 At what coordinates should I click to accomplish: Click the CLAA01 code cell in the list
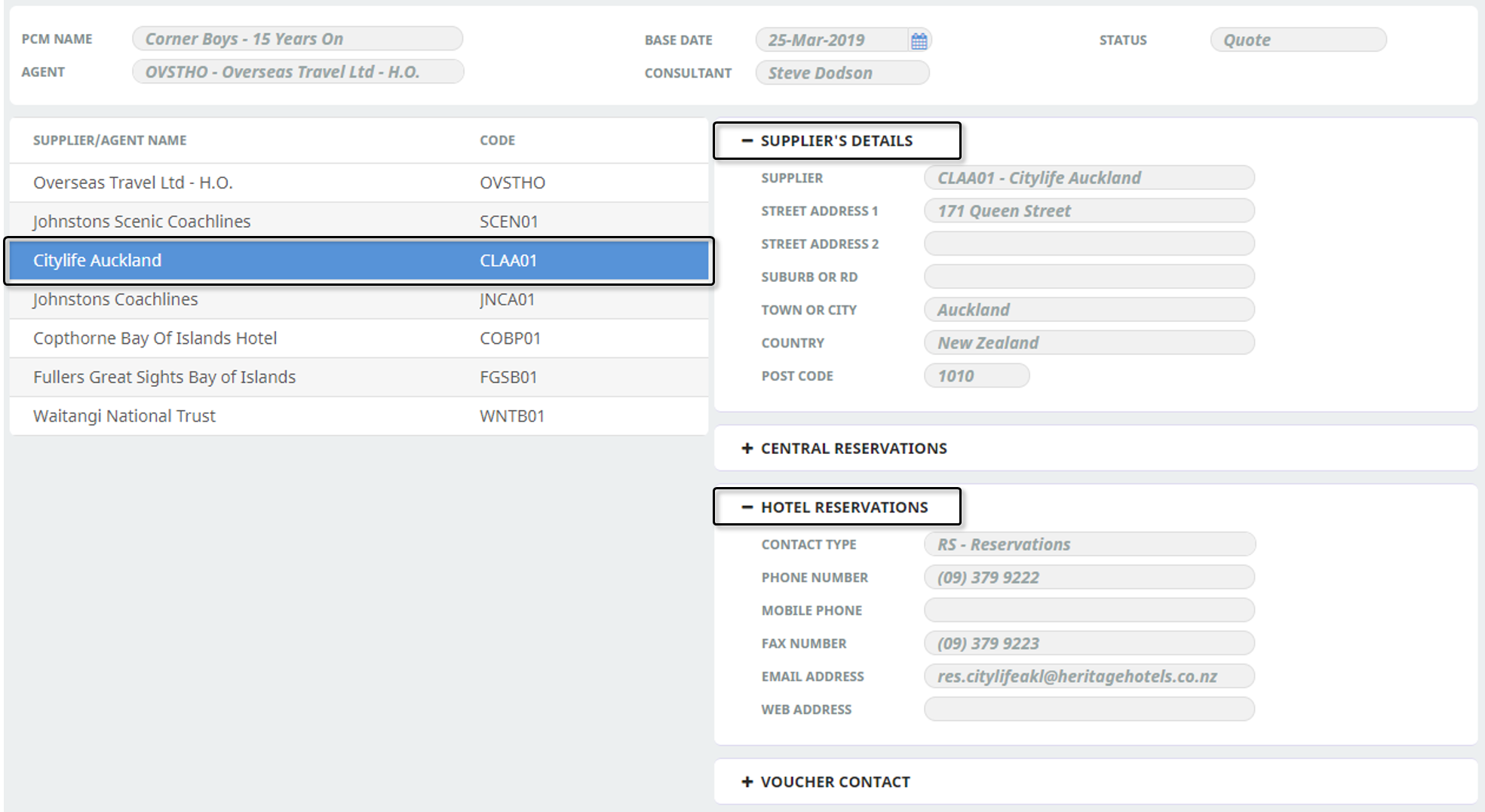point(508,261)
